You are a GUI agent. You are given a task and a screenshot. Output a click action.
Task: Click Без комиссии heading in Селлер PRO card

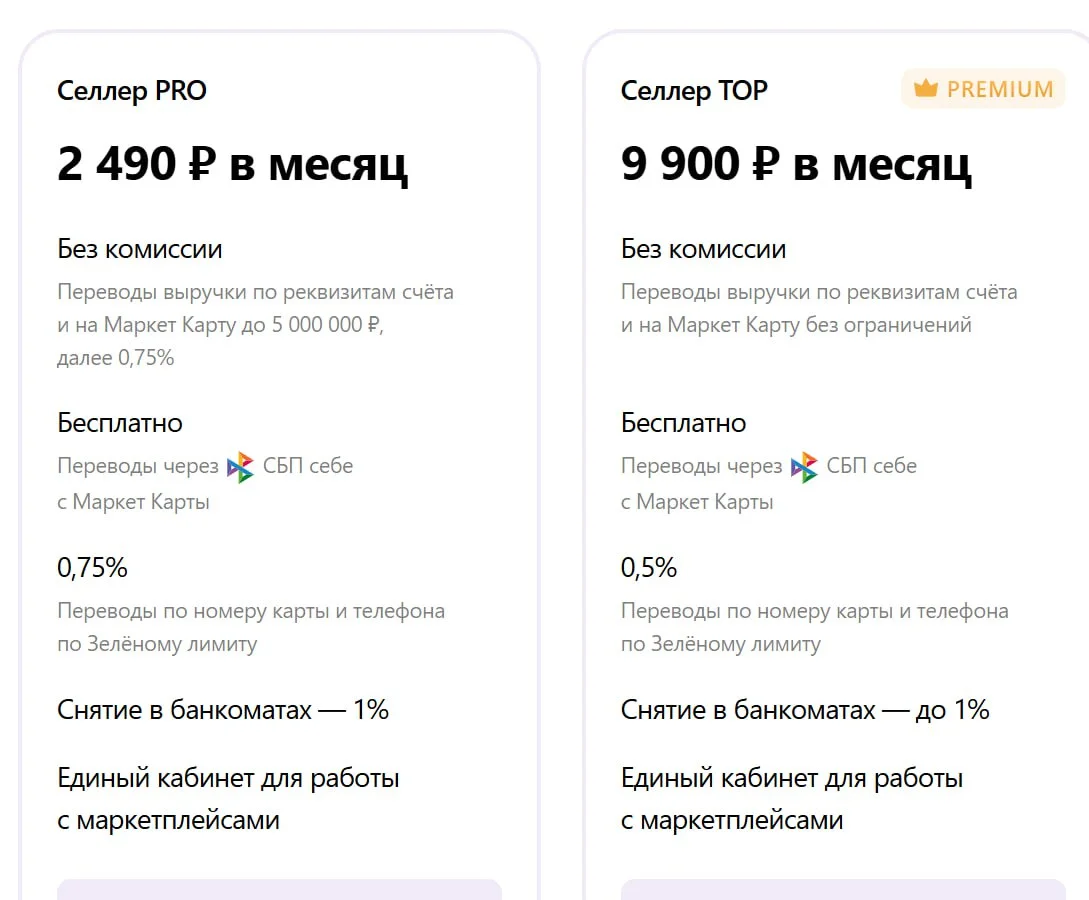pyautogui.click(x=140, y=249)
